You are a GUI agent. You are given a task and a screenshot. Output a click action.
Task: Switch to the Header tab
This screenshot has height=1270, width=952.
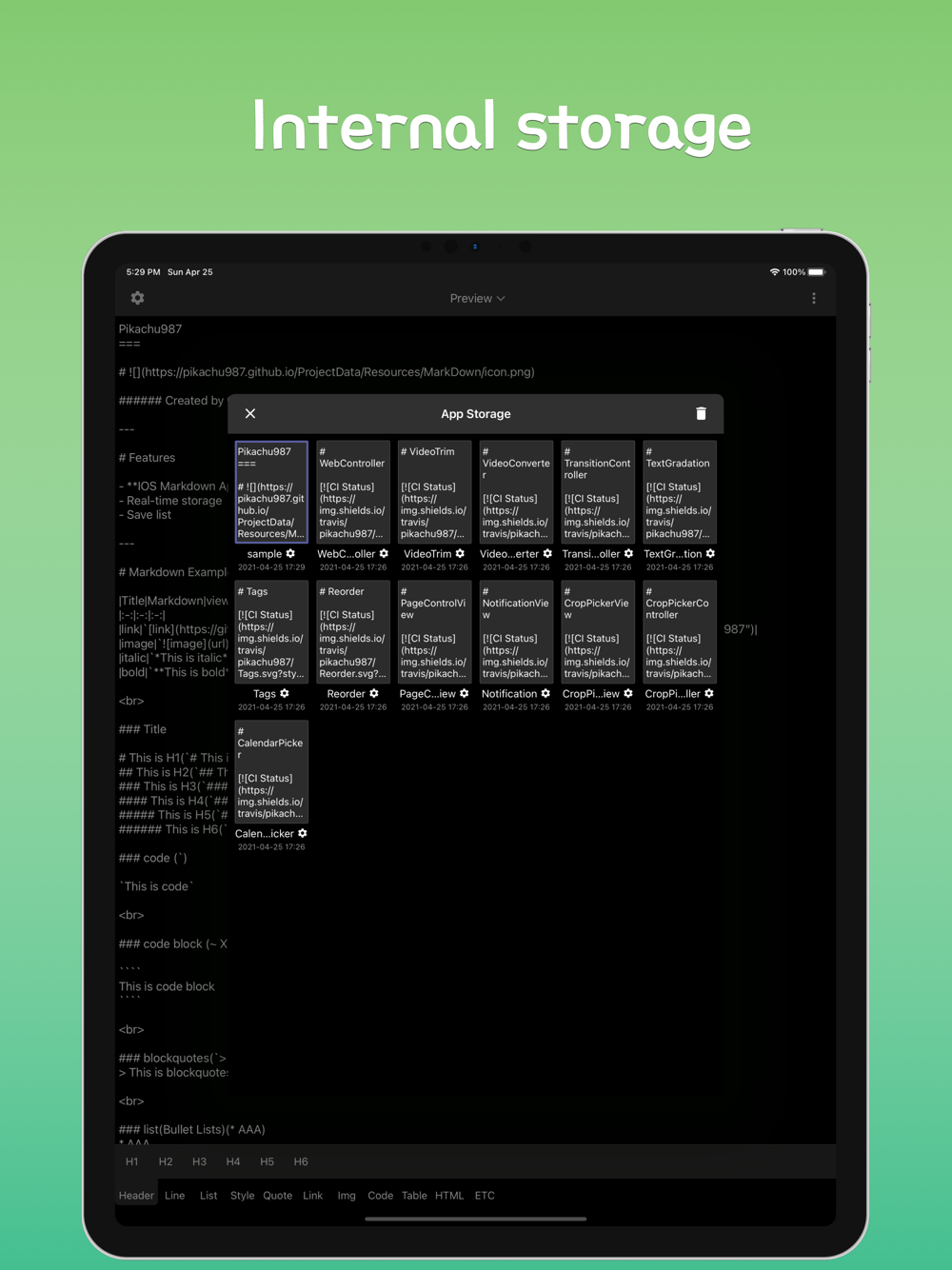(x=136, y=1196)
